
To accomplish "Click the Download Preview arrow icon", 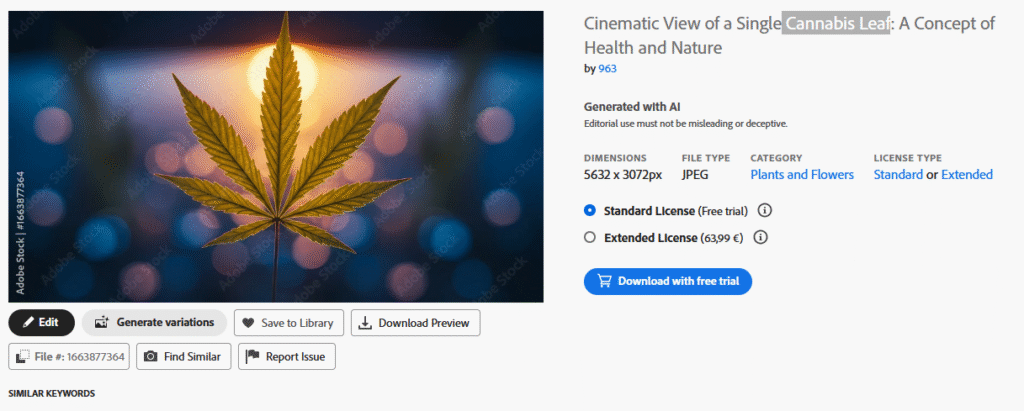I will coord(365,323).
